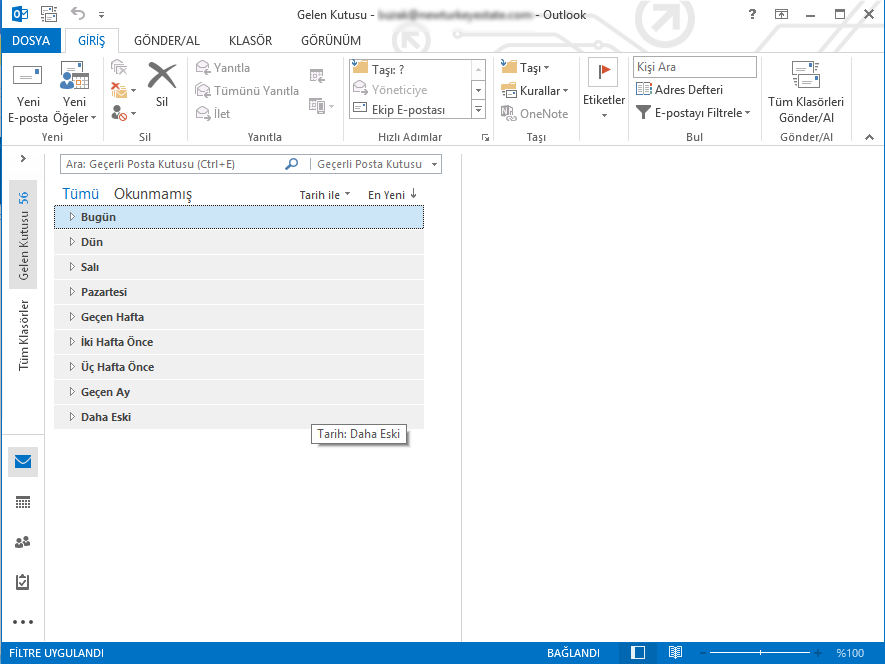This screenshot has width=885, height=664.
Task: Filter by Okunmamış messages
Action: [153, 194]
